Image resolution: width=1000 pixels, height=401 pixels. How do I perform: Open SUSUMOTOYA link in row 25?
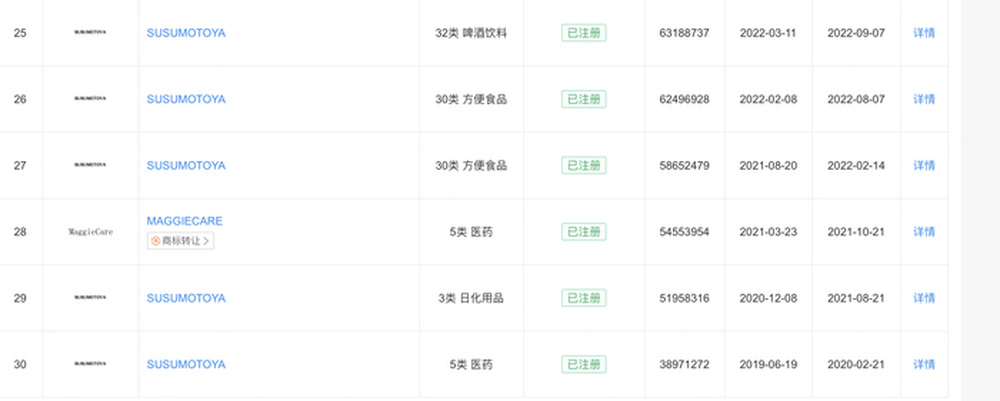186,33
